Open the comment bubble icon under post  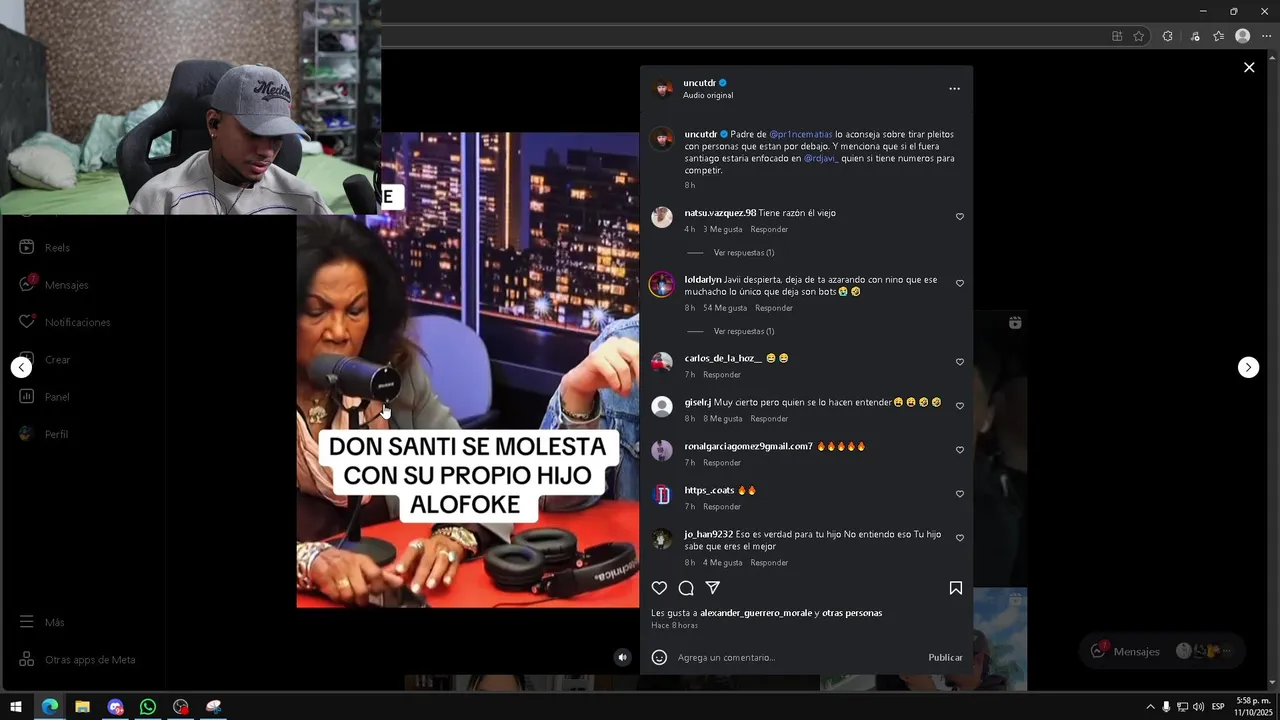click(x=686, y=588)
